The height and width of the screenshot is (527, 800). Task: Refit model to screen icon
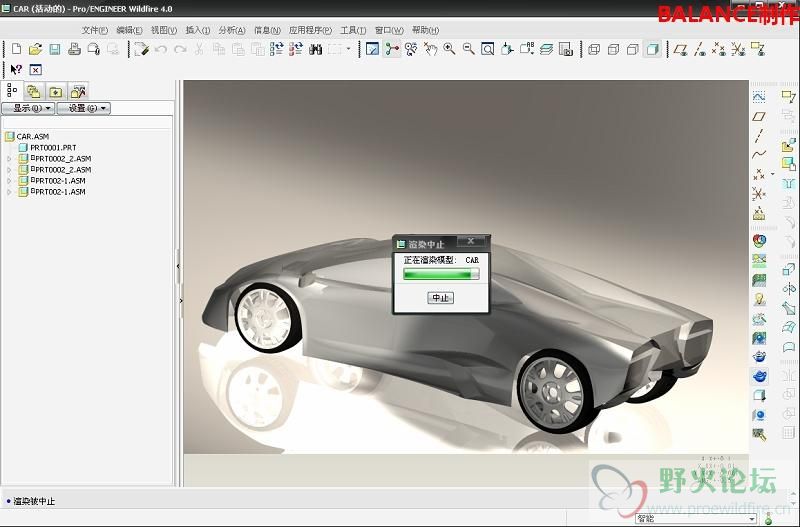(x=488, y=49)
